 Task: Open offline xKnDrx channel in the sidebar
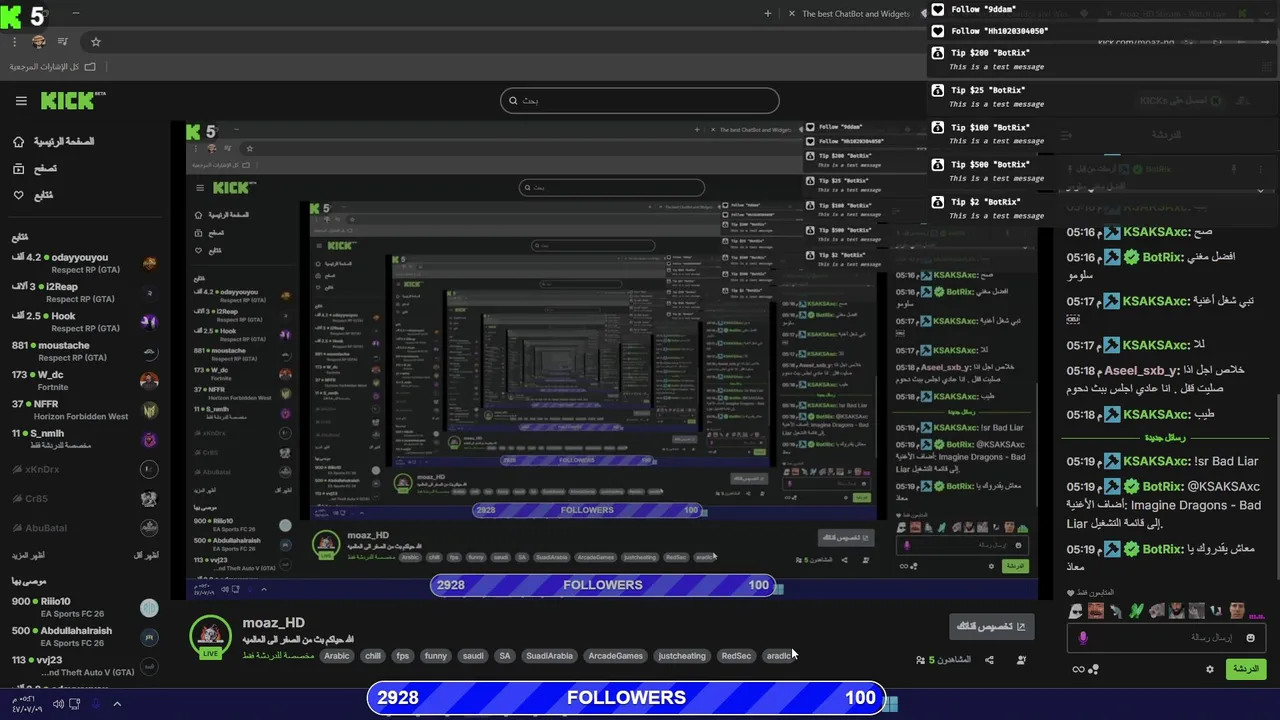[x=84, y=469]
